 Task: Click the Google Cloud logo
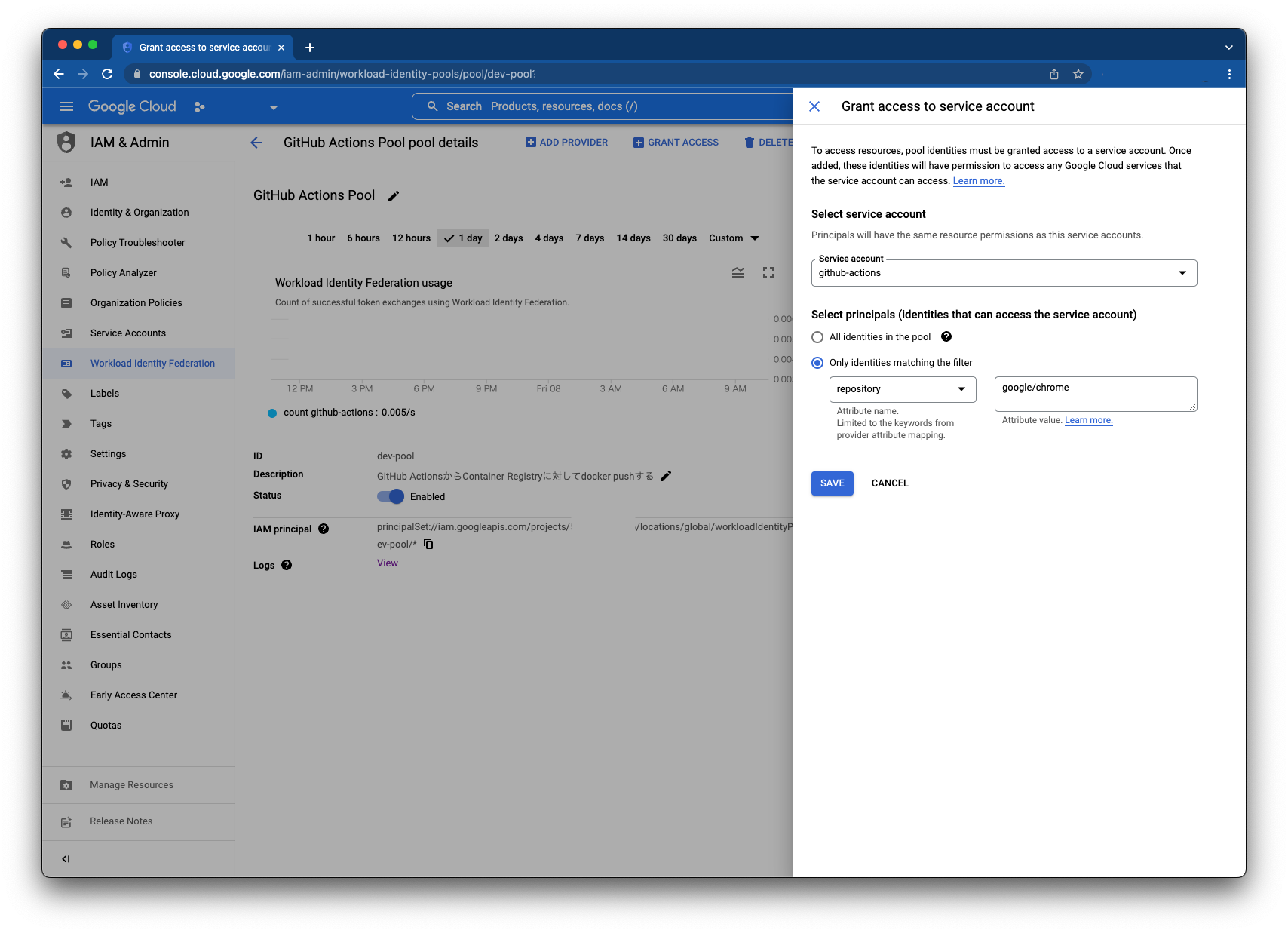[132, 106]
